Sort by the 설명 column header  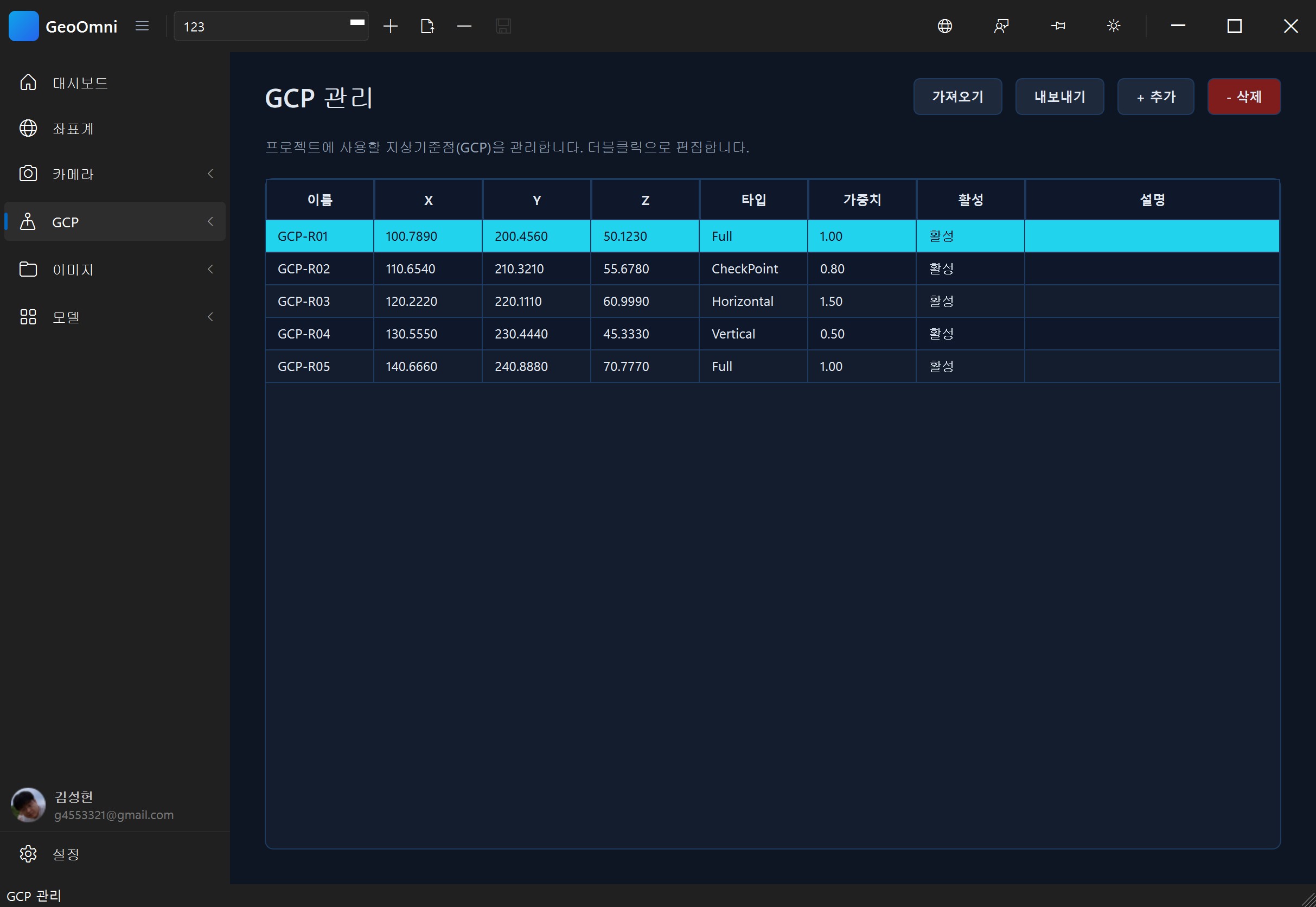tap(1152, 200)
